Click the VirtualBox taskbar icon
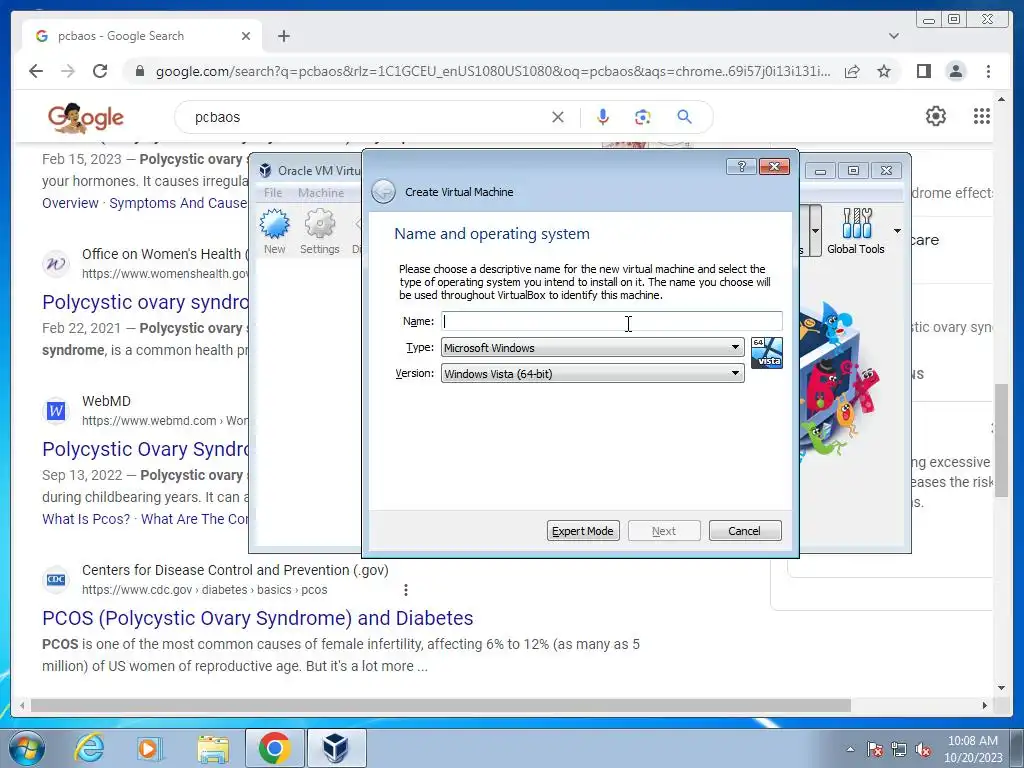The height and width of the screenshot is (768, 1024). (336, 748)
